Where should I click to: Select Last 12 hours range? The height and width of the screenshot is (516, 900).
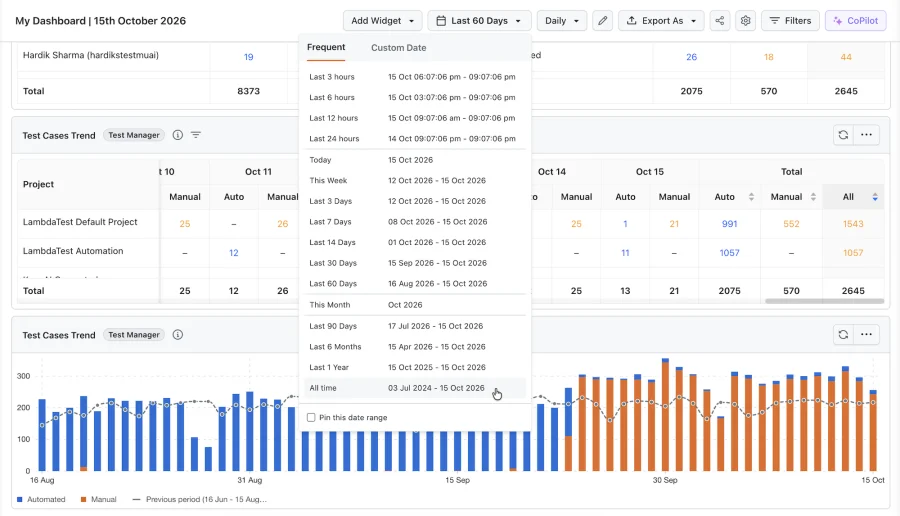414,118
